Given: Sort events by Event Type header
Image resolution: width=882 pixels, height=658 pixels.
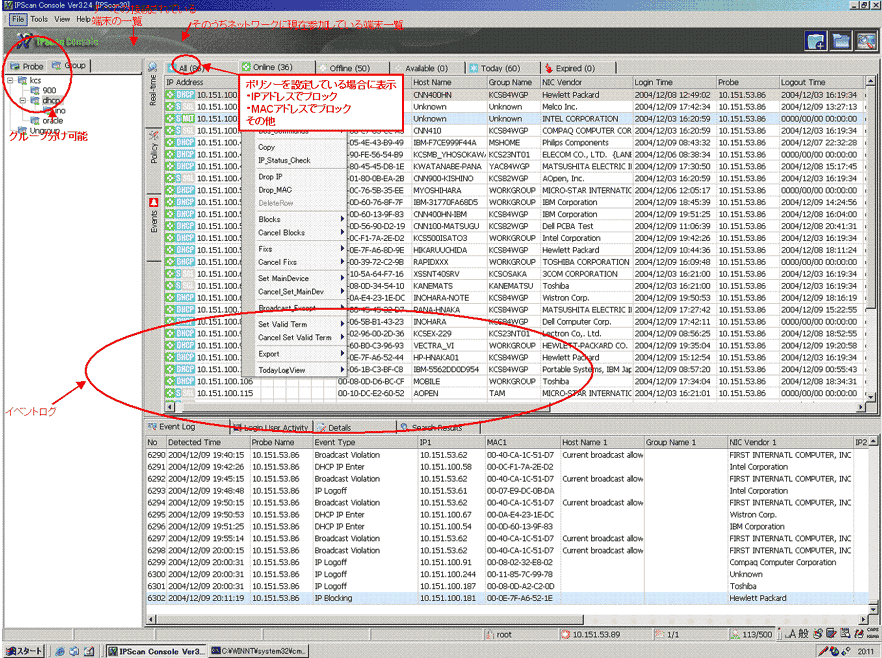Looking at the screenshot, I should click(366, 443).
